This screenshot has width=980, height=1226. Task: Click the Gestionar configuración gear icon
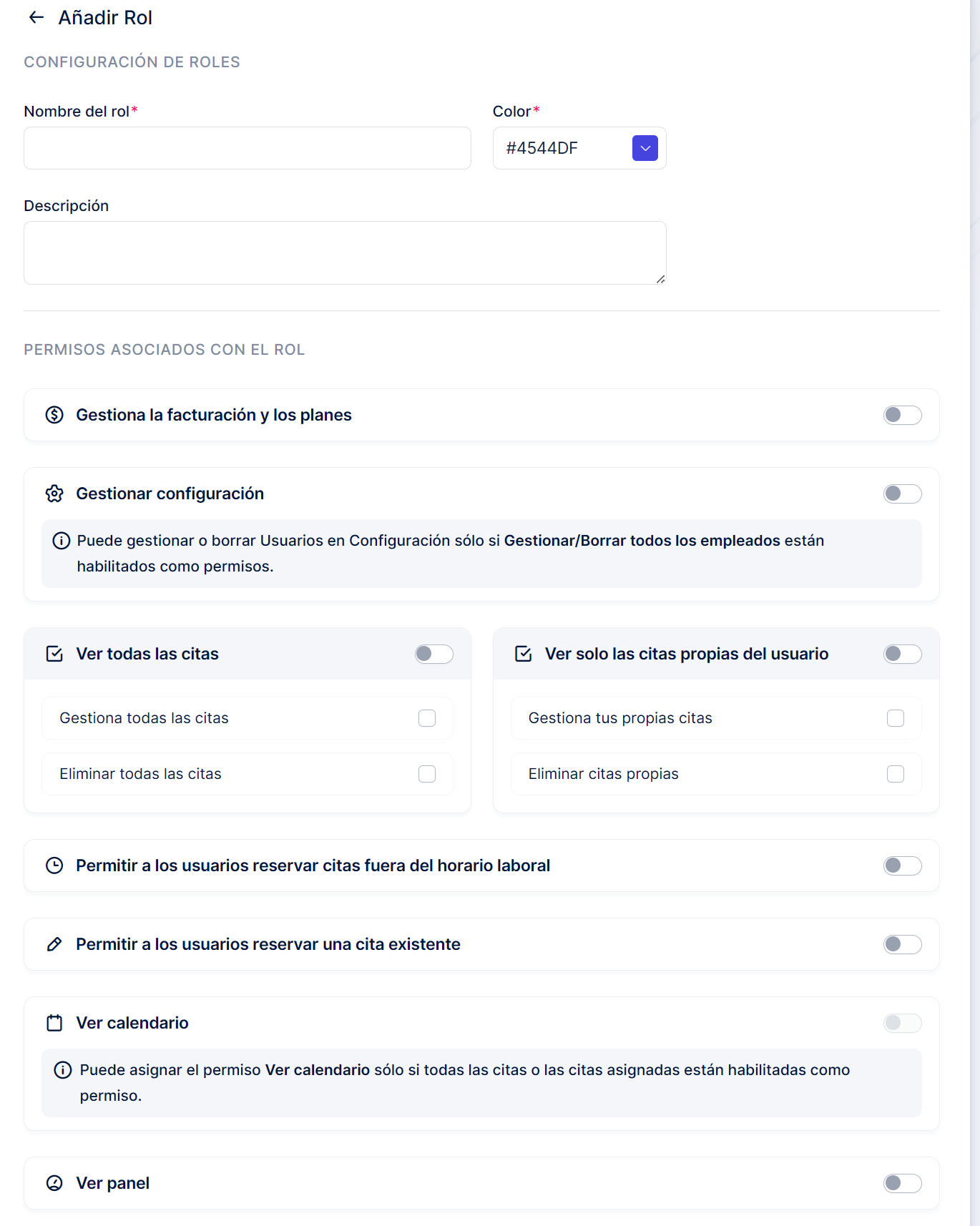pos(54,494)
